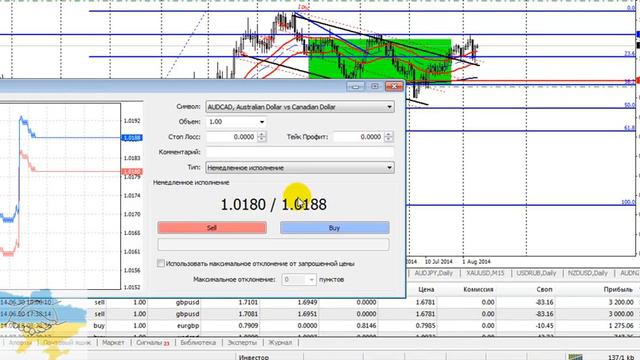Select the gbpusd sell row at 1.7081
The height and width of the screenshot is (360, 640).
pyautogui.click(x=320, y=314)
